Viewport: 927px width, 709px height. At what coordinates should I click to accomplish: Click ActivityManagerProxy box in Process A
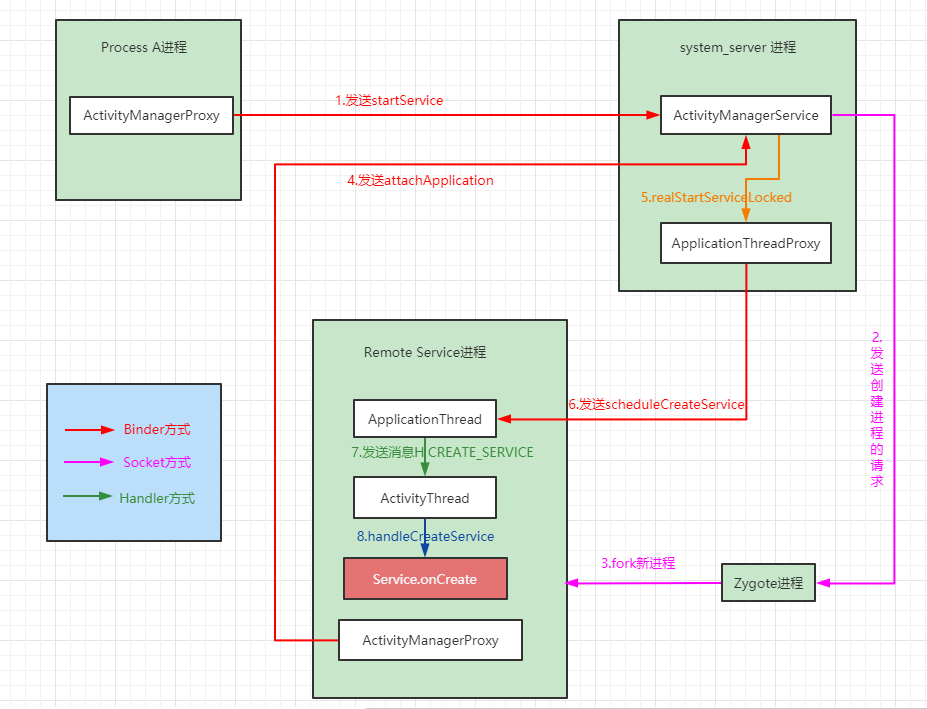(151, 115)
